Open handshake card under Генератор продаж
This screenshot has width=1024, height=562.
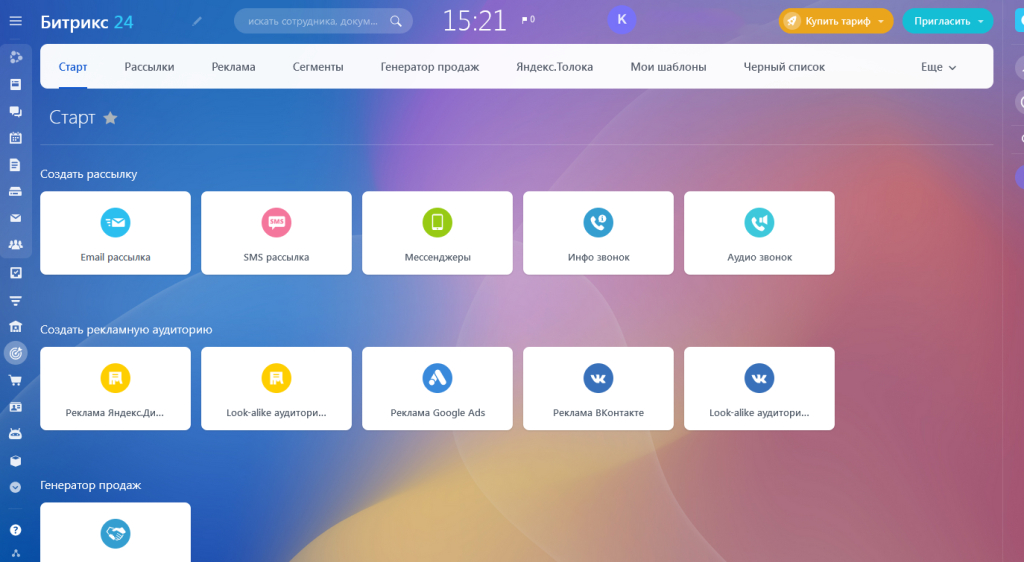pos(116,532)
